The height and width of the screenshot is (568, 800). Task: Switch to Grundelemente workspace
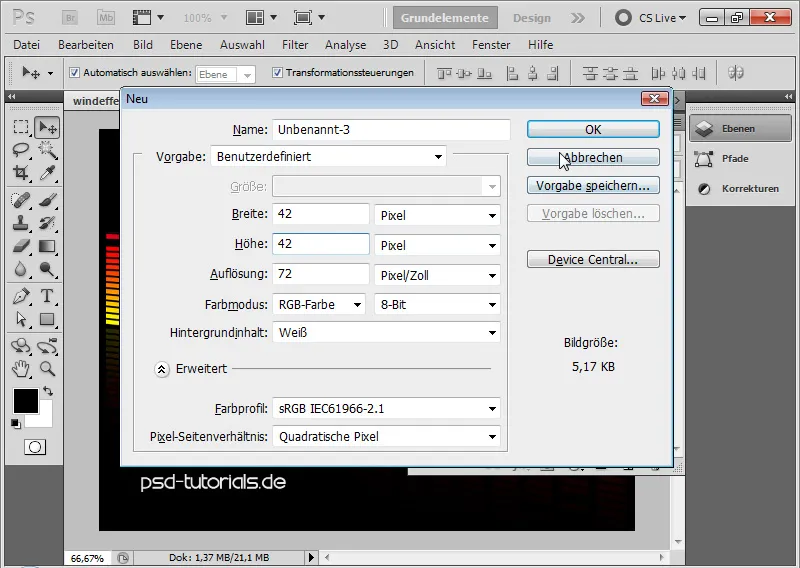click(x=445, y=18)
